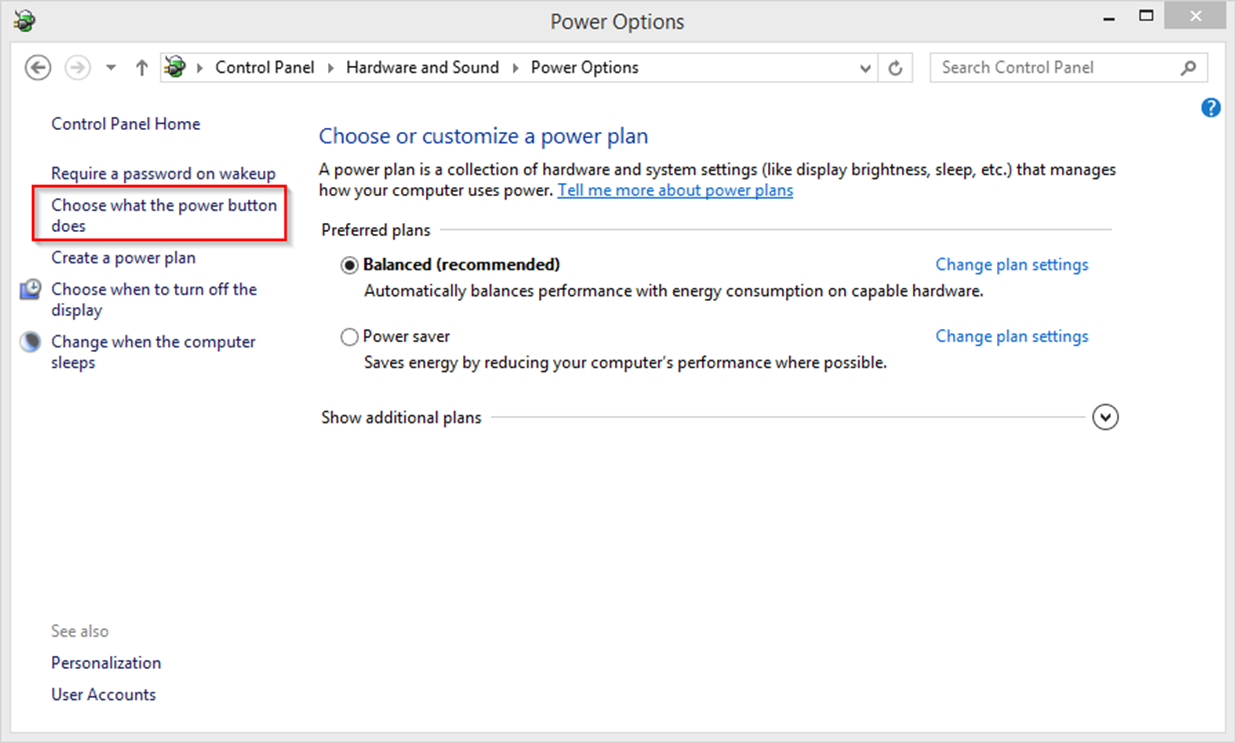Viewport: 1236px width, 743px height.
Task: Open Control Panel Home
Action: 126,124
